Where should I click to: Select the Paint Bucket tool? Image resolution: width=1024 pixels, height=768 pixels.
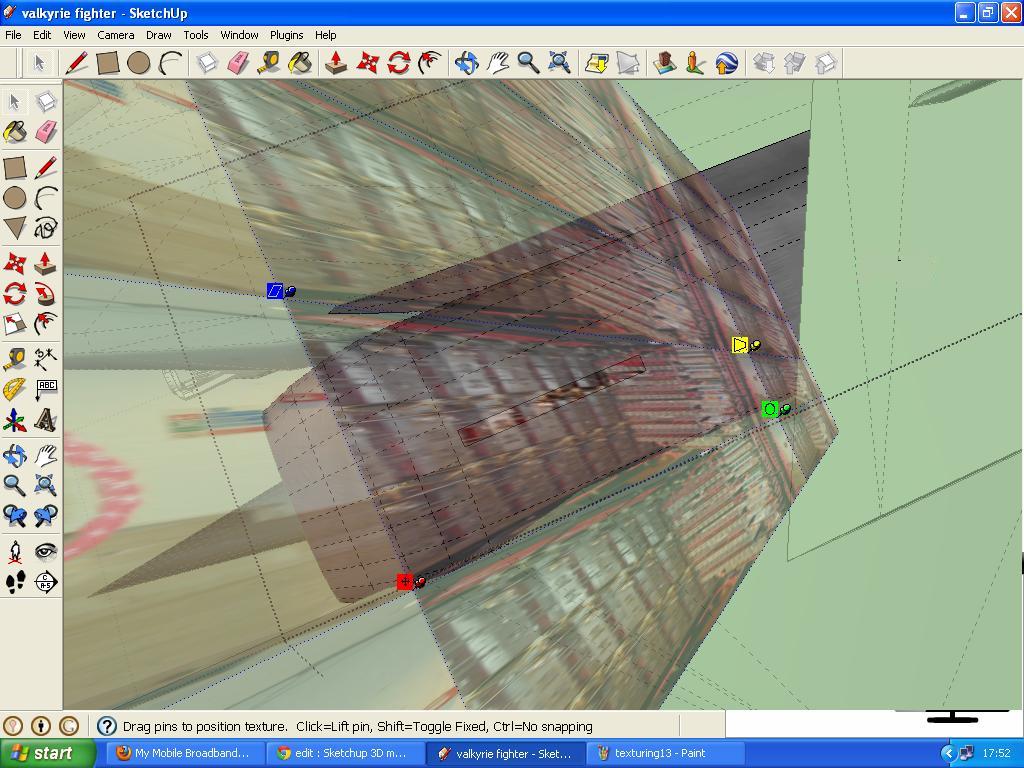(x=15, y=130)
